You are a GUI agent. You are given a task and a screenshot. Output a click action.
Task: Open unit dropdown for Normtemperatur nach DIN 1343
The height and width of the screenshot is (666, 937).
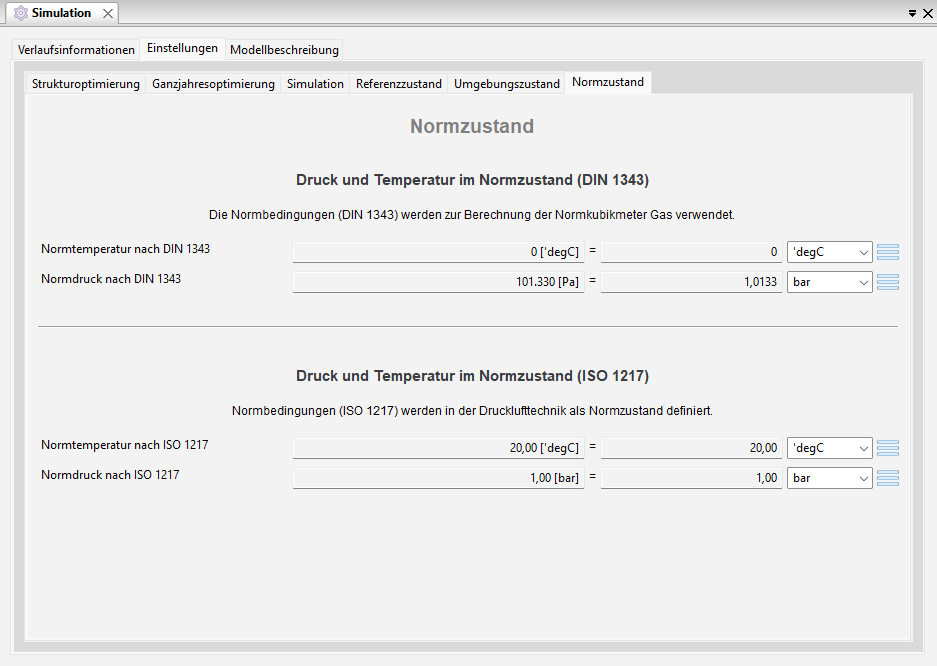830,252
